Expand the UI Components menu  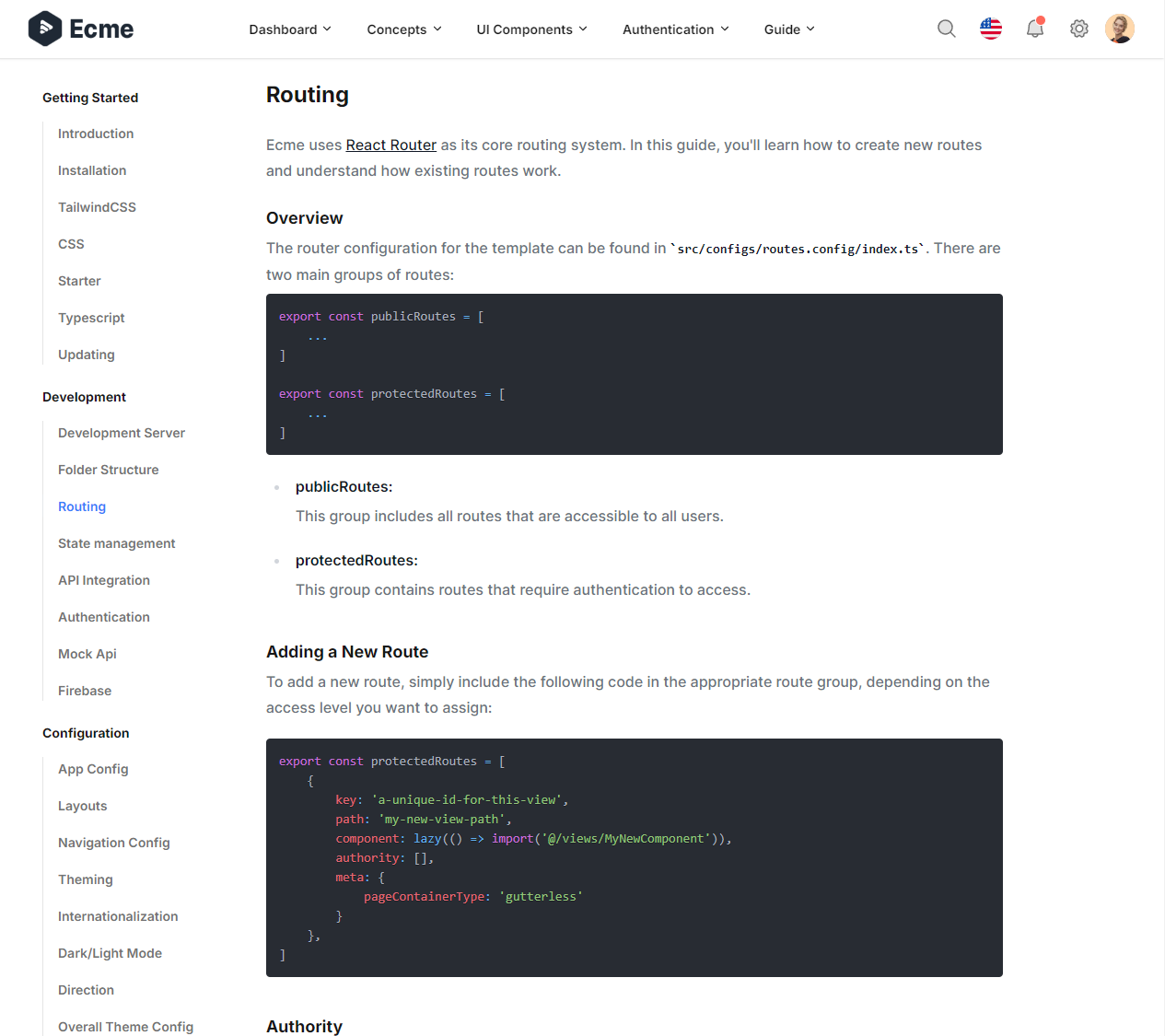coord(531,29)
